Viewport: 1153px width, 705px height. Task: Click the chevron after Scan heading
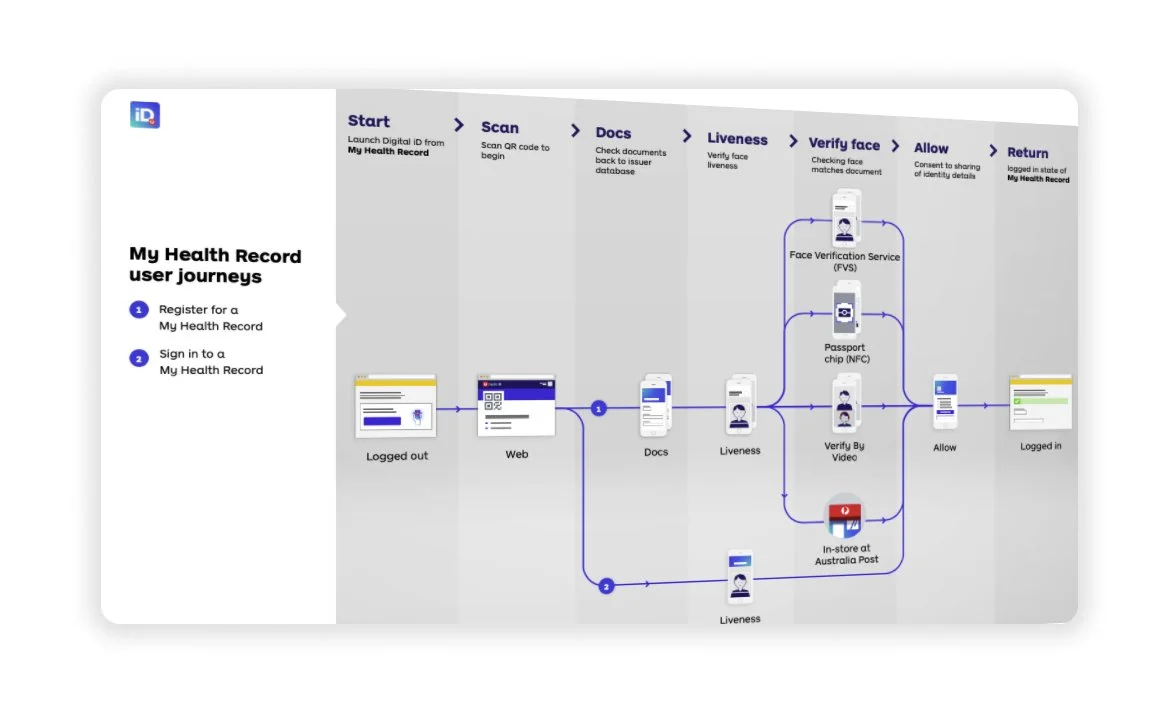(x=575, y=130)
